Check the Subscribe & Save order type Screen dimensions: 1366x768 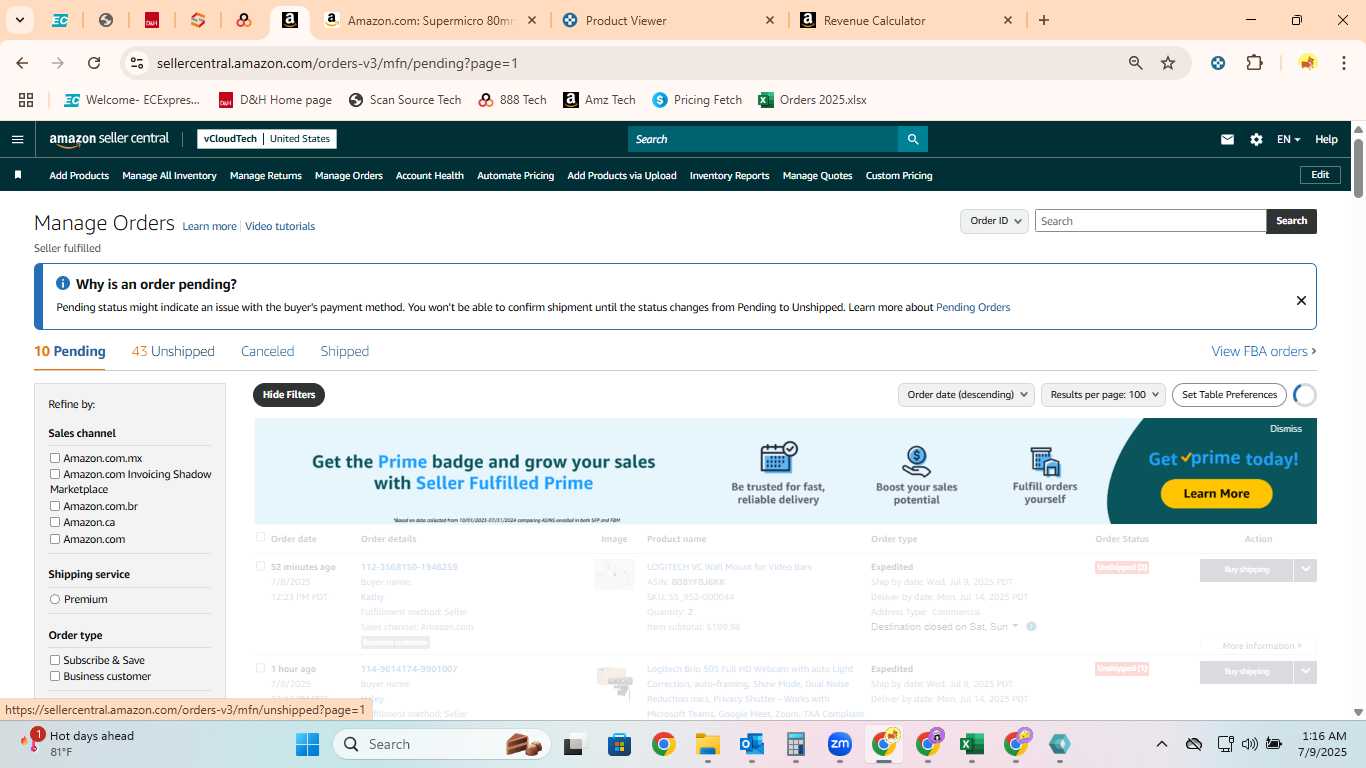click(x=55, y=660)
